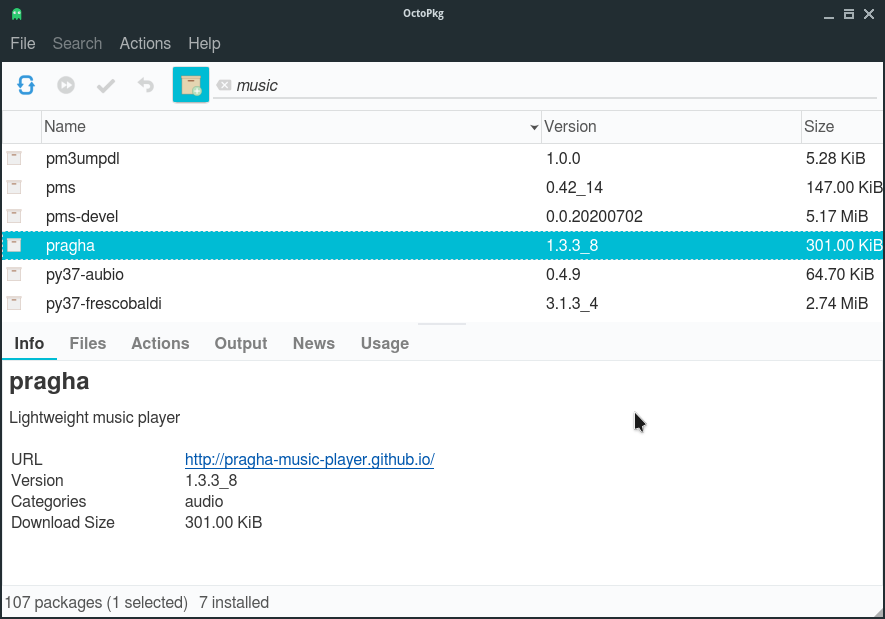Click version 1.0.0 of pm3umpdl
The width and height of the screenshot is (885, 619).
(x=563, y=159)
